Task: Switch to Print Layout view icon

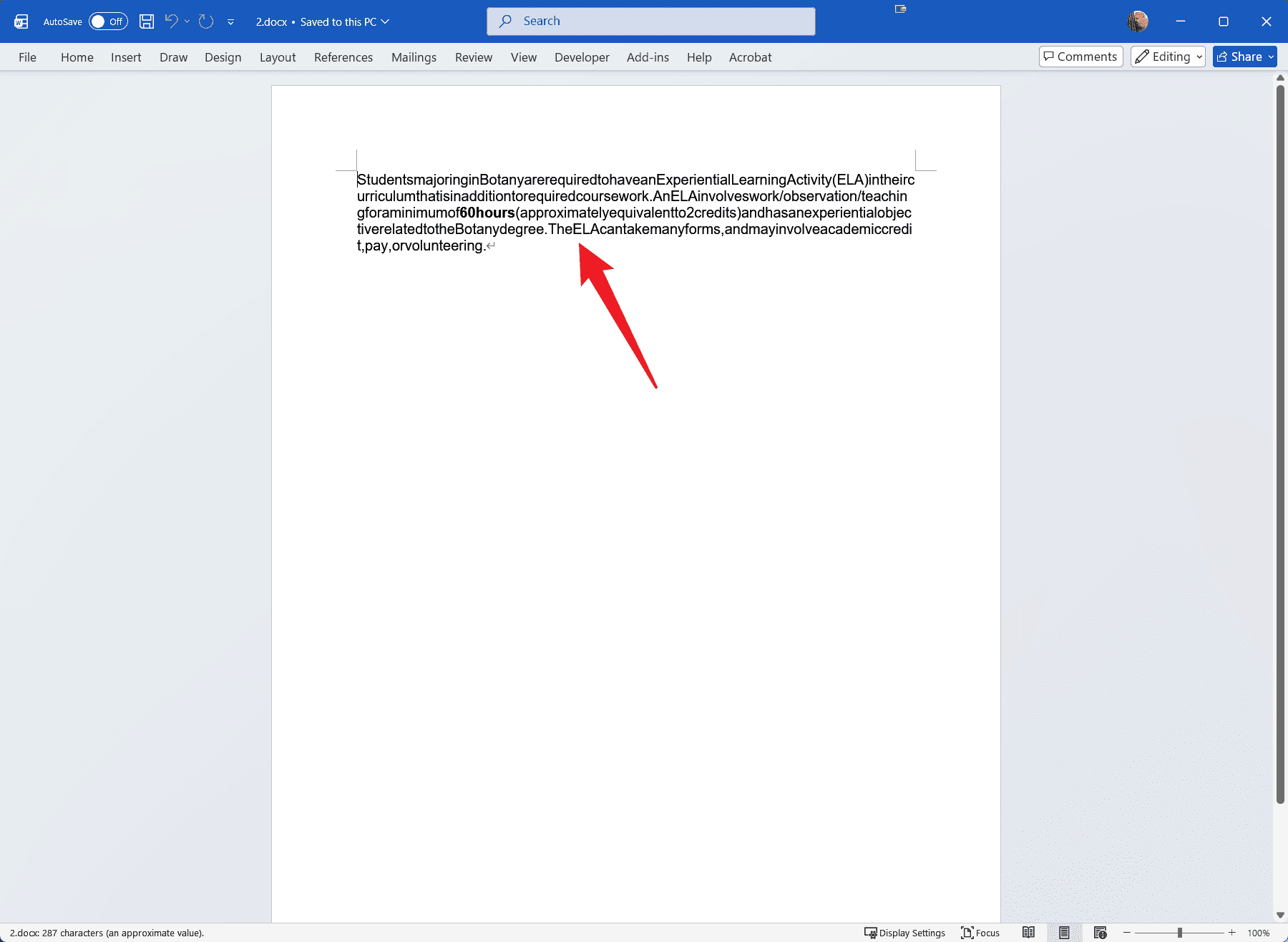Action: click(1065, 933)
